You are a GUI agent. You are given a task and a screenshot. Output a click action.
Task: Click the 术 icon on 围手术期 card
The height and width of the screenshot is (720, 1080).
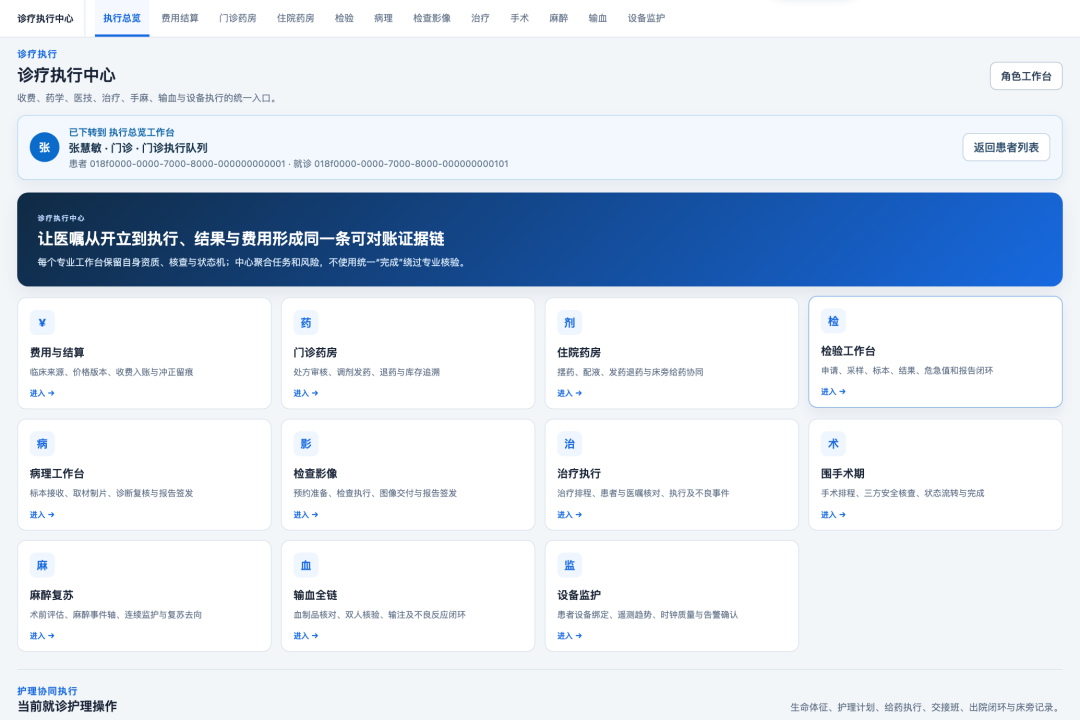[x=833, y=444]
